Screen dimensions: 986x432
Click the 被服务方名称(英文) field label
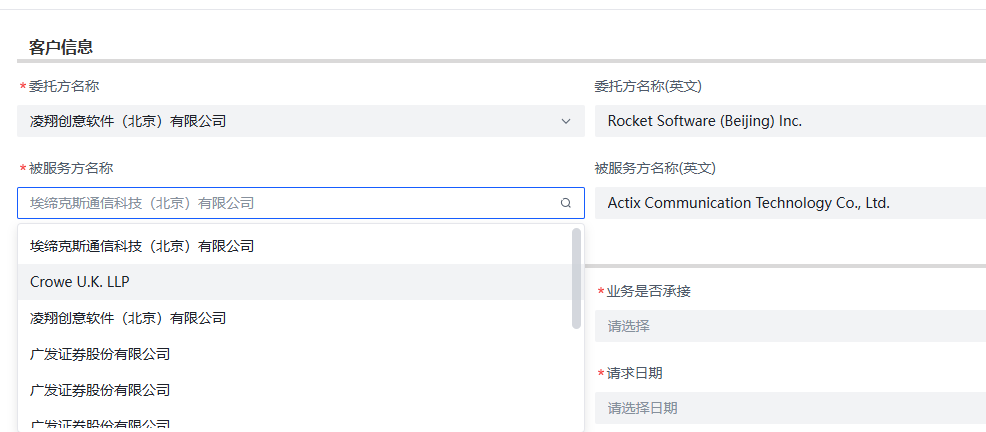tap(655, 168)
